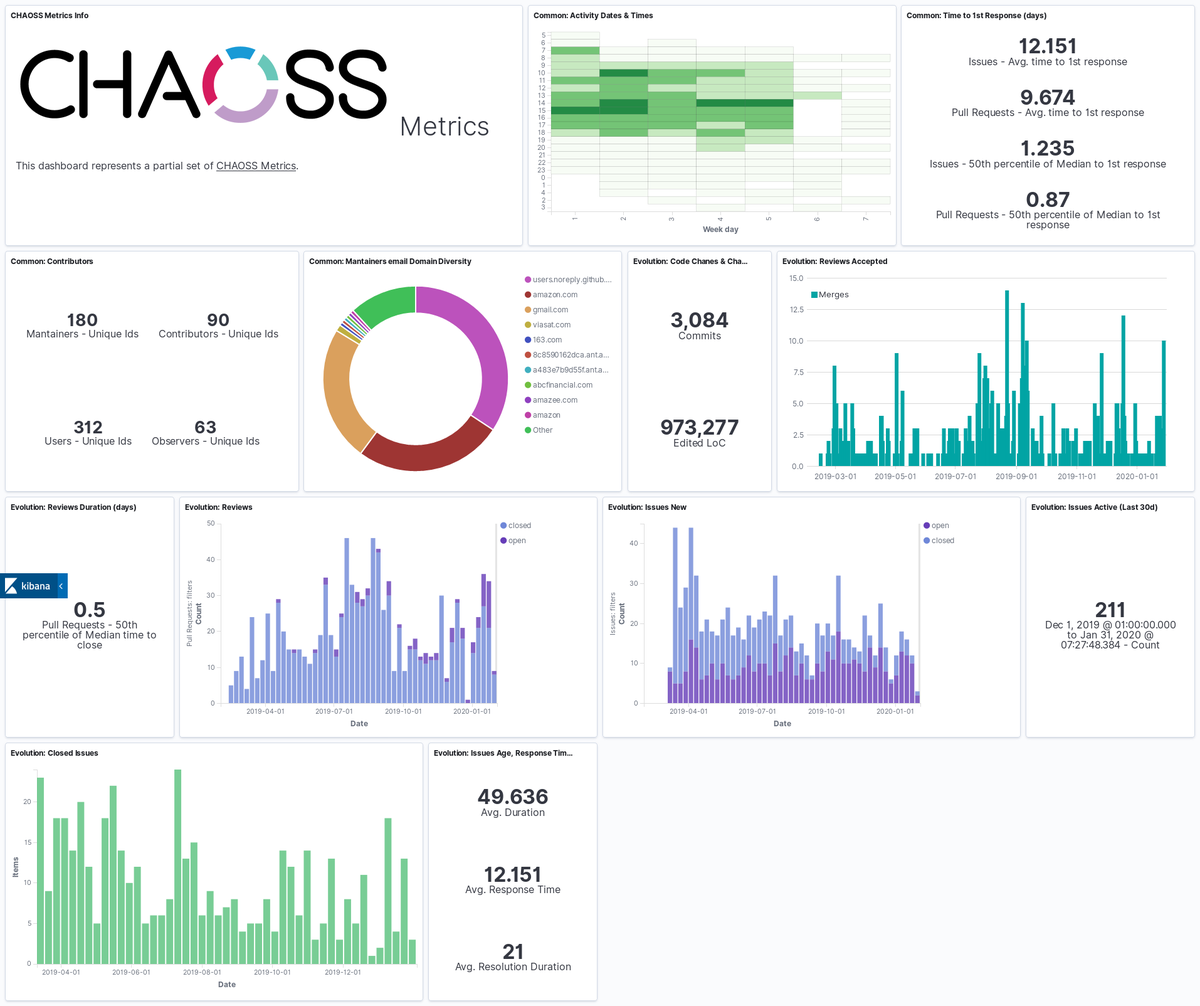The width and height of the screenshot is (1200, 1006).
Task: Click the 211 issues active count
Action: 1110,610
